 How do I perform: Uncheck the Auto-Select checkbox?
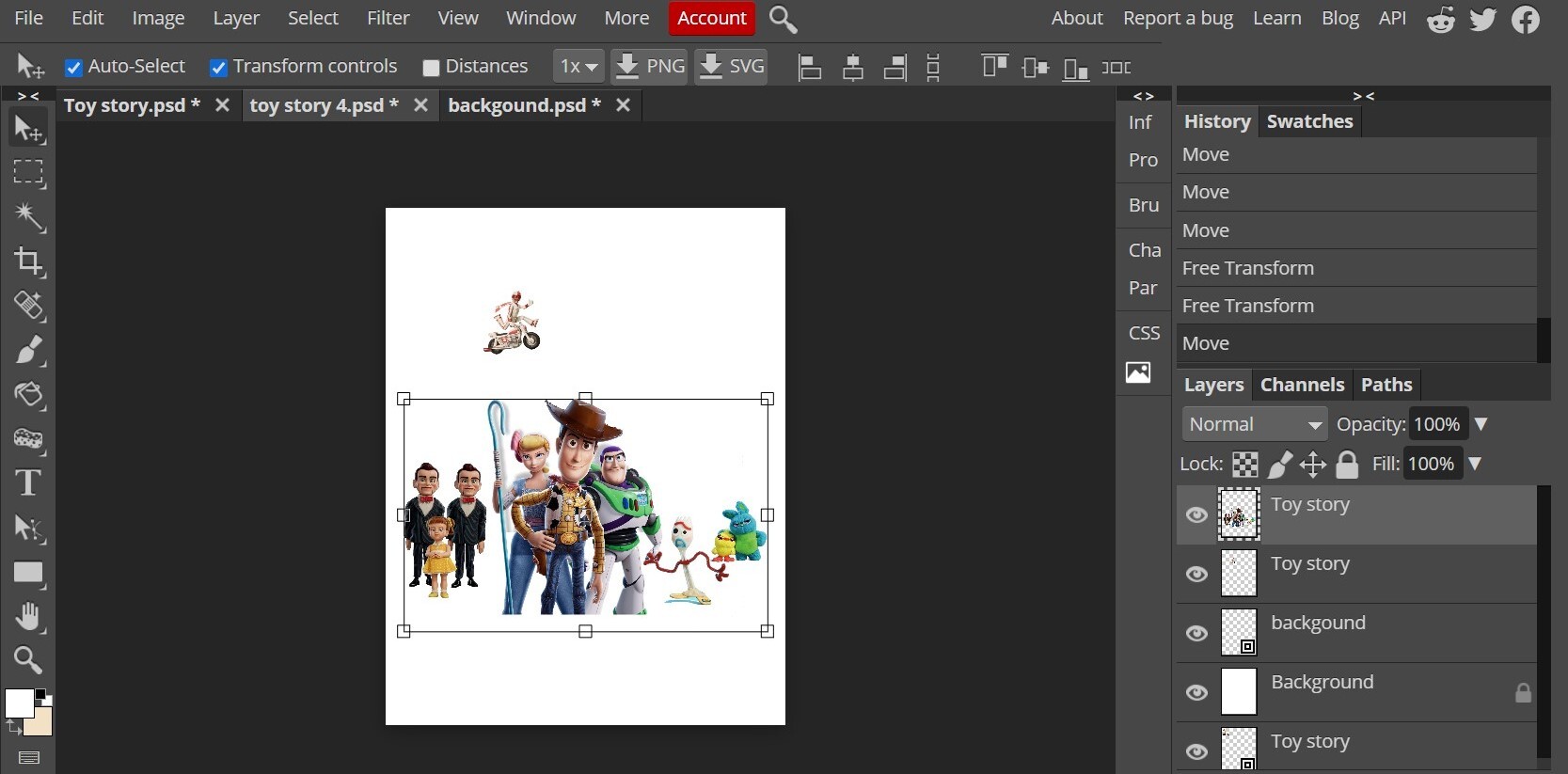coord(73,68)
